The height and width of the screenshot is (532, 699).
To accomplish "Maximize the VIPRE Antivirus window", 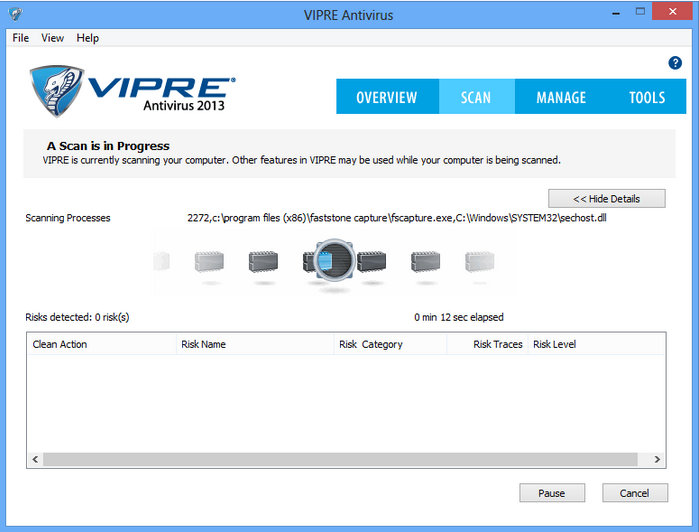I will pos(640,12).
